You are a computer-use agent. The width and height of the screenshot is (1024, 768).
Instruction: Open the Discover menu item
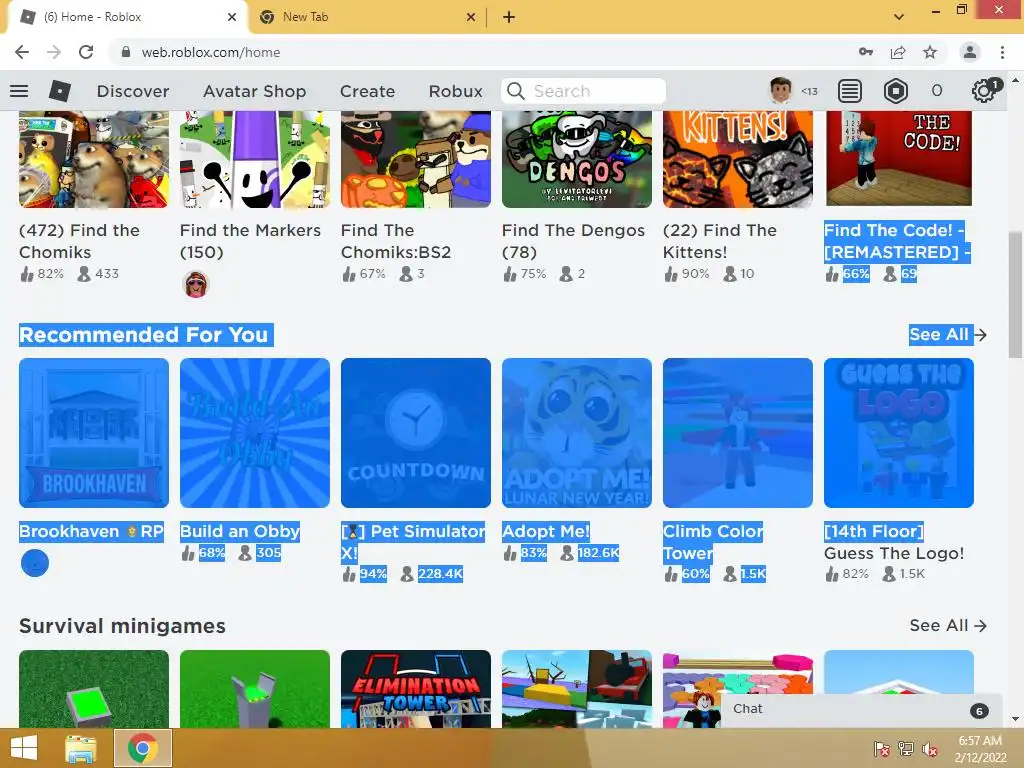[133, 91]
